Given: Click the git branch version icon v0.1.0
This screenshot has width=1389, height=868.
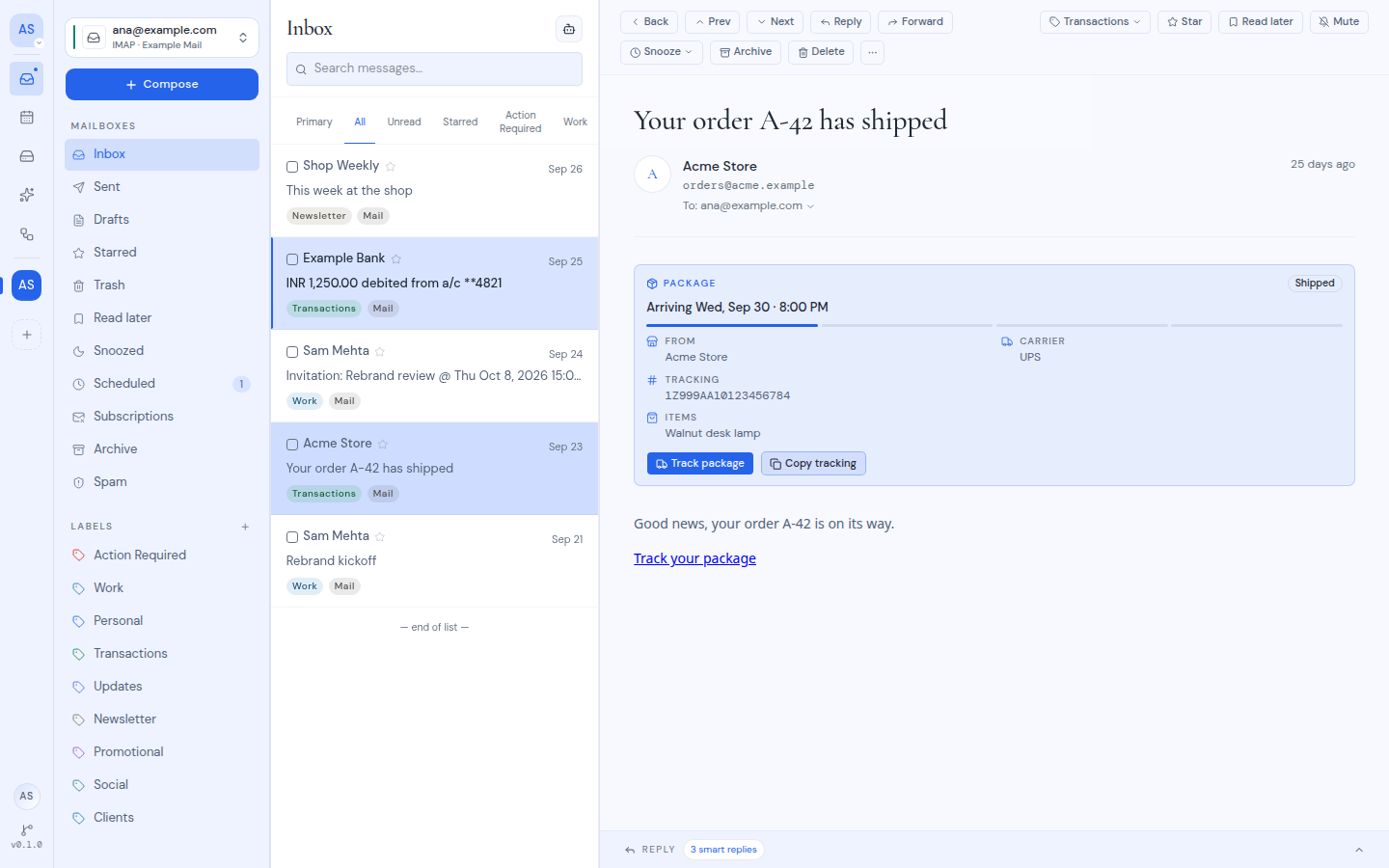Looking at the screenshot, I should 27,836.
